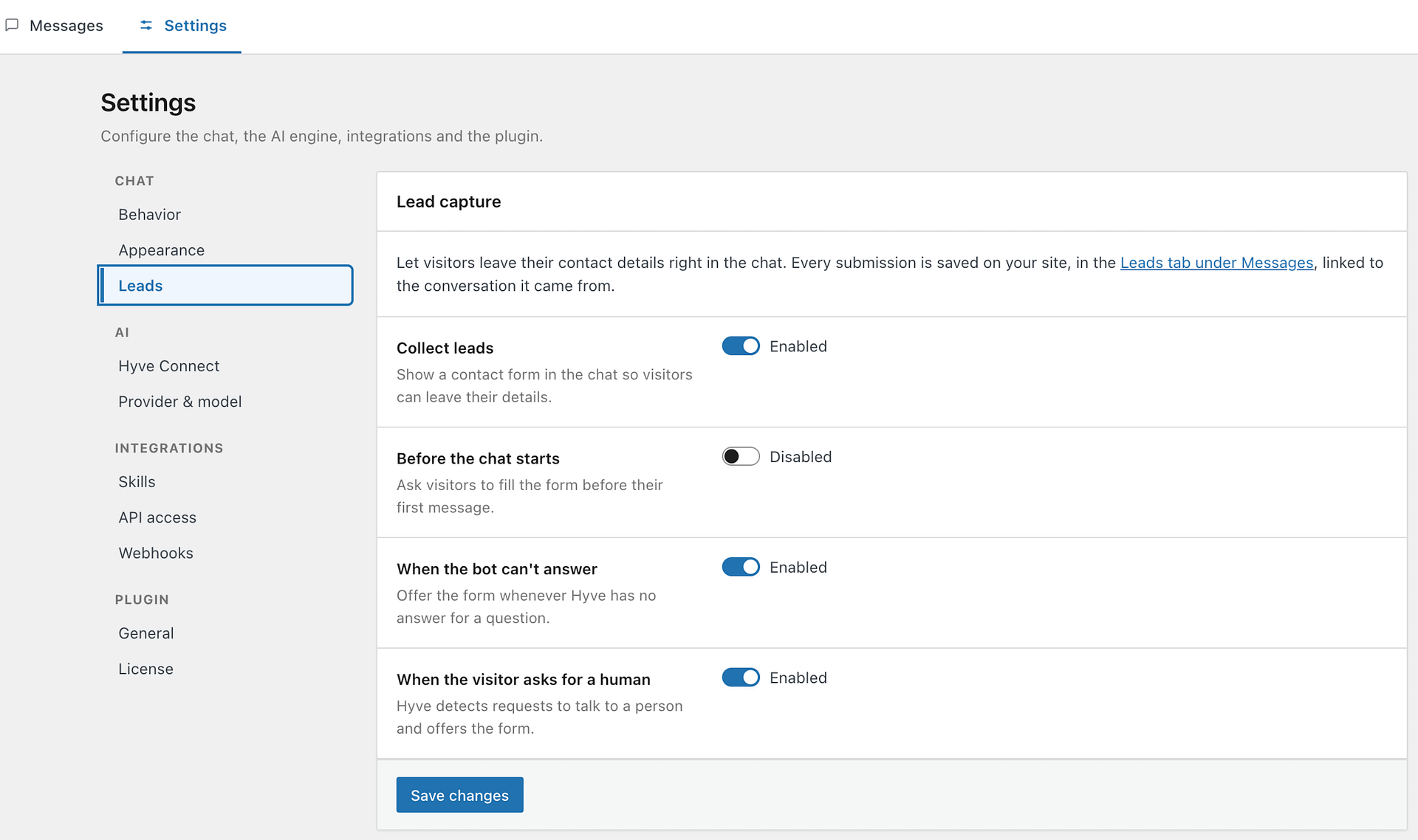
Task: Click the Save changes button
Action: pyautogui.click(x=459, y=795)
